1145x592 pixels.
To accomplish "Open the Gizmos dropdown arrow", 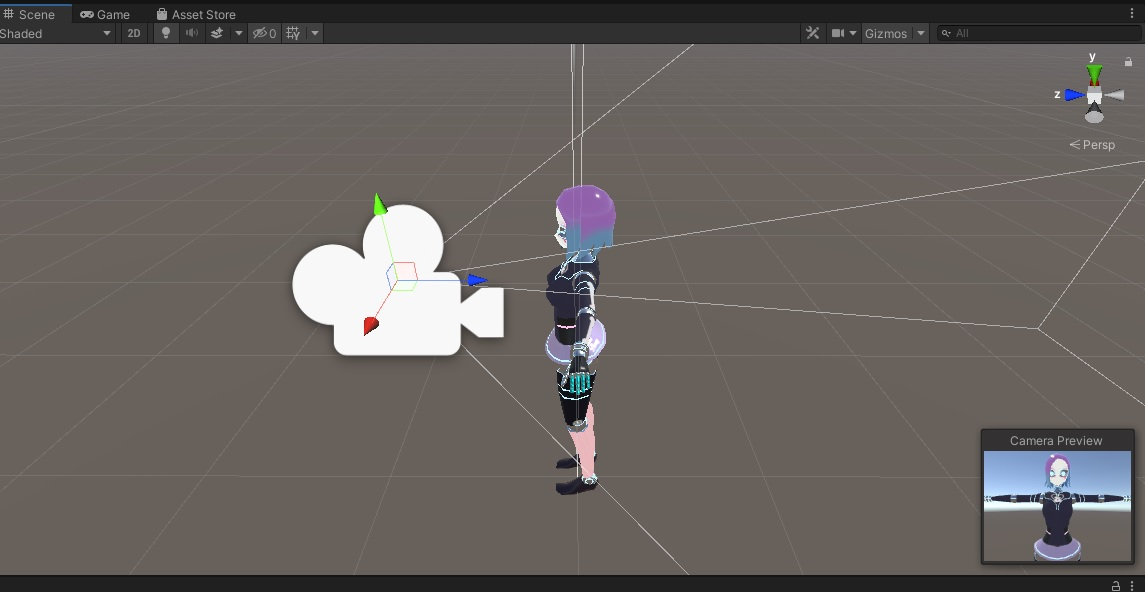I will pos(921,33).
